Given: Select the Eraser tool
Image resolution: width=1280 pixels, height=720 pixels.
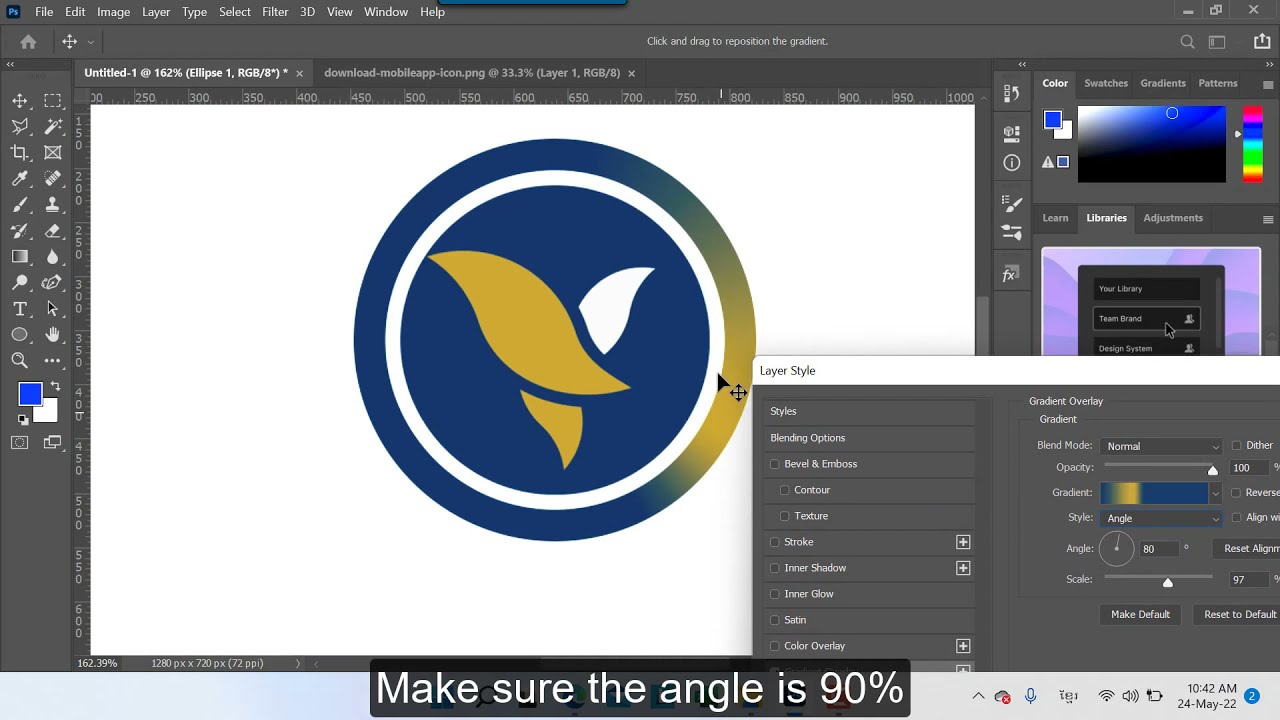Looking at the screenshot, I should [x=53, y=231].
